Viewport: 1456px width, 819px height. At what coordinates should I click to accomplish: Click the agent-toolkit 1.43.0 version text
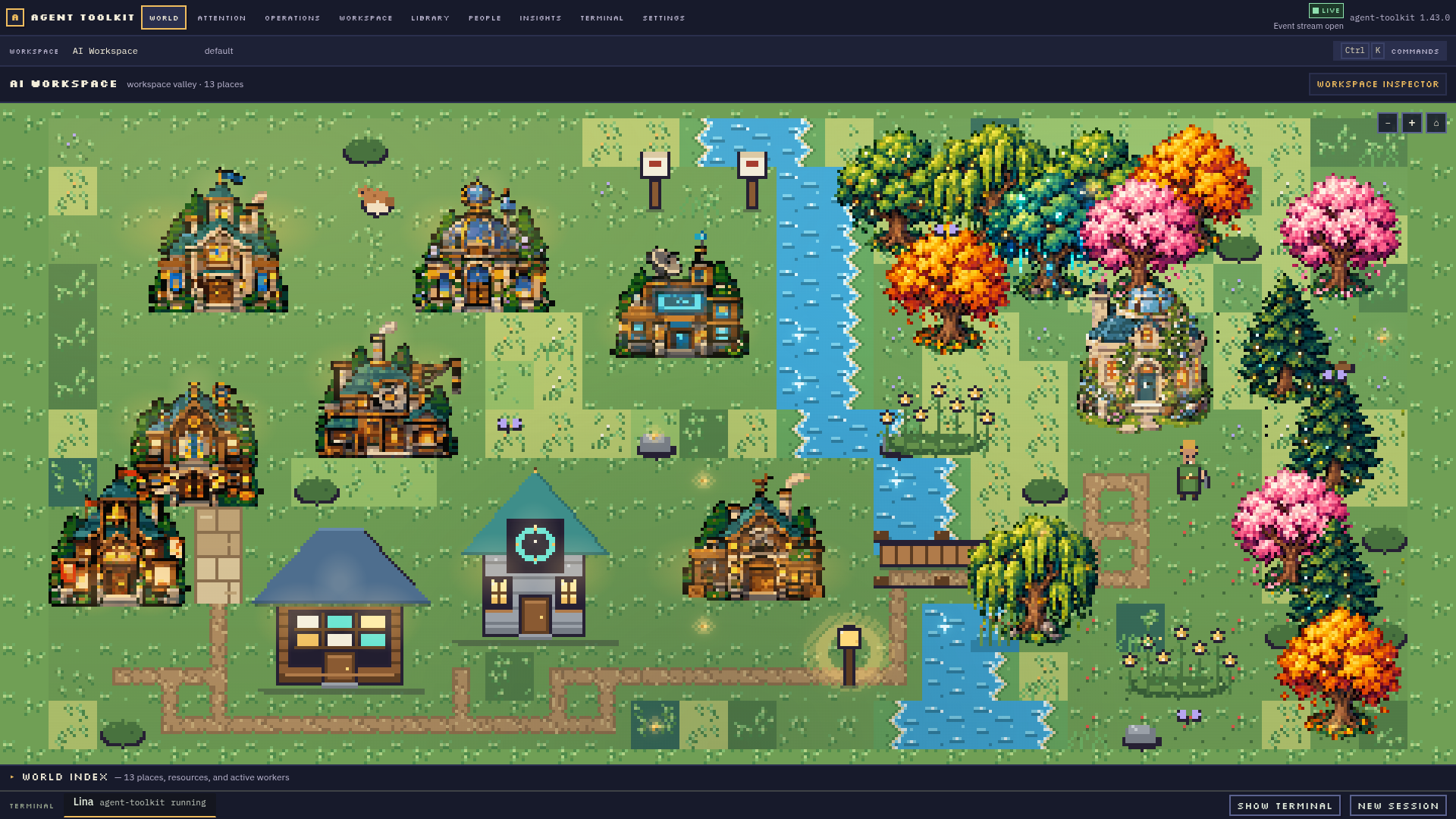pos(1400,17)
